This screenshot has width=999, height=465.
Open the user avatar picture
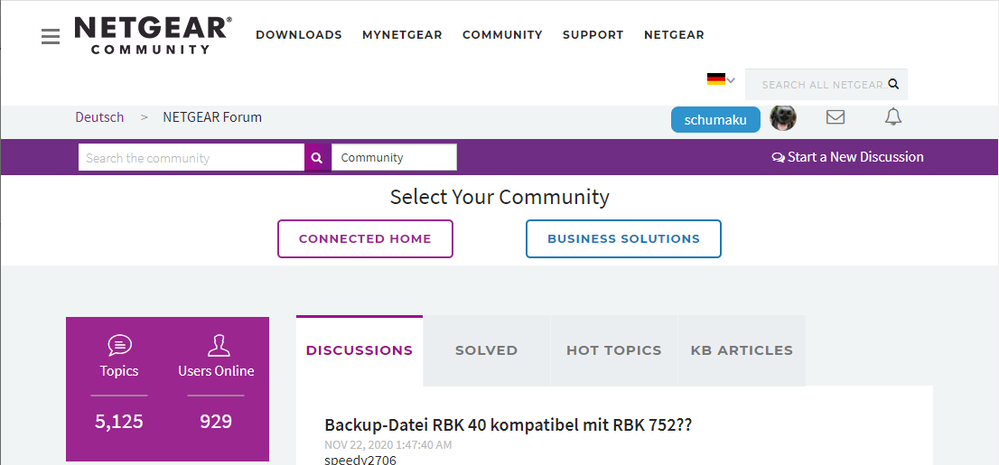(x=783, y=118)
